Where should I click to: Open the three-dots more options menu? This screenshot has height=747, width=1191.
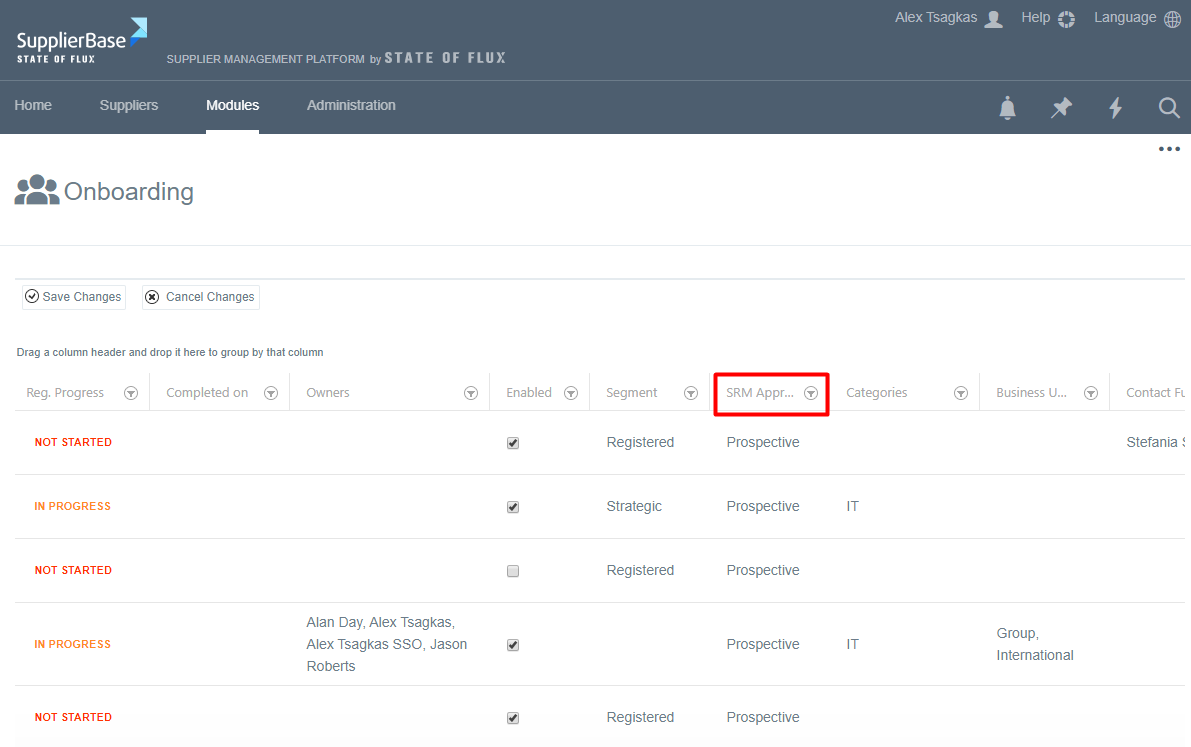pos(1169,150)
